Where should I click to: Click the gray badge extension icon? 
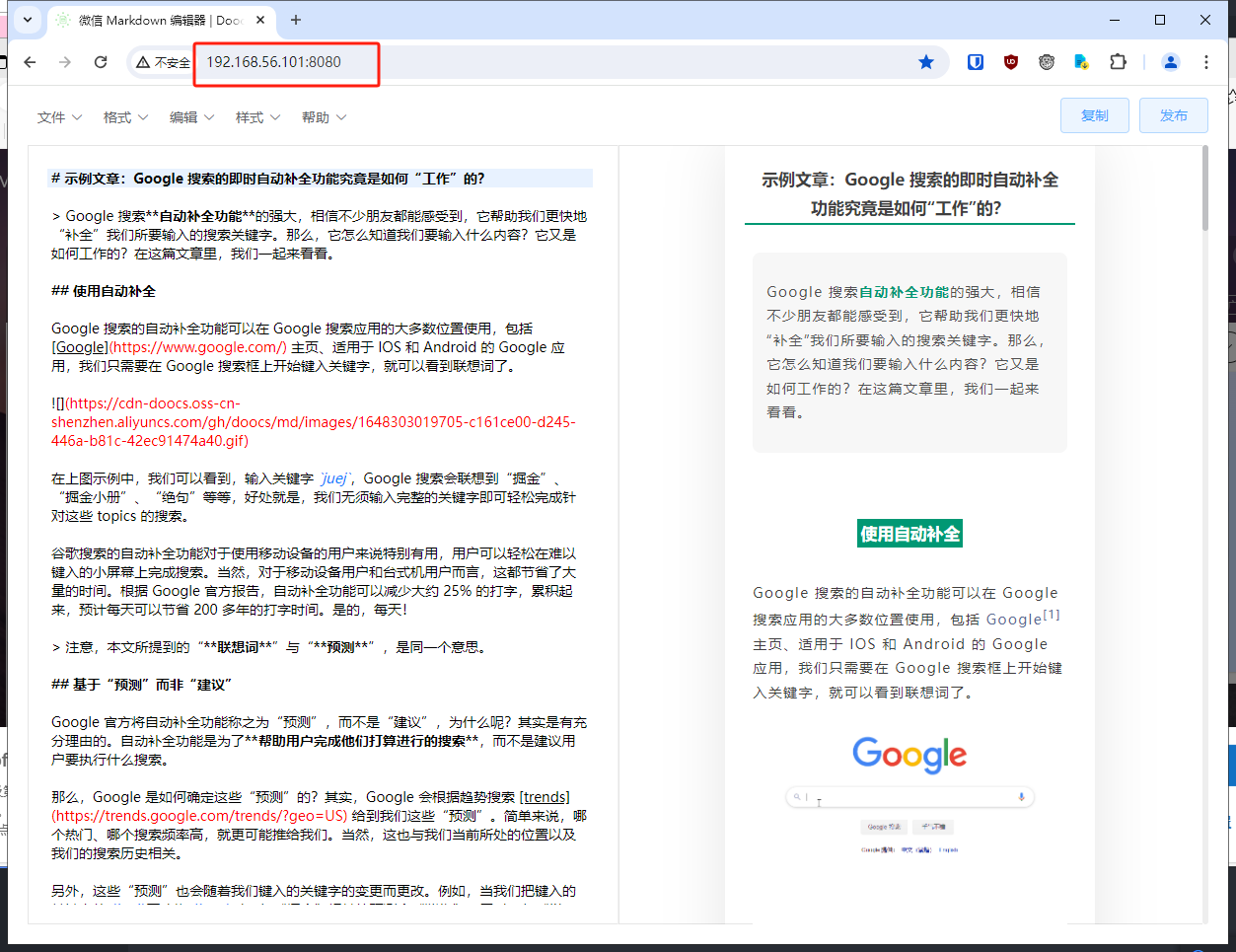pyautogui.click(x=1047, y=62)
